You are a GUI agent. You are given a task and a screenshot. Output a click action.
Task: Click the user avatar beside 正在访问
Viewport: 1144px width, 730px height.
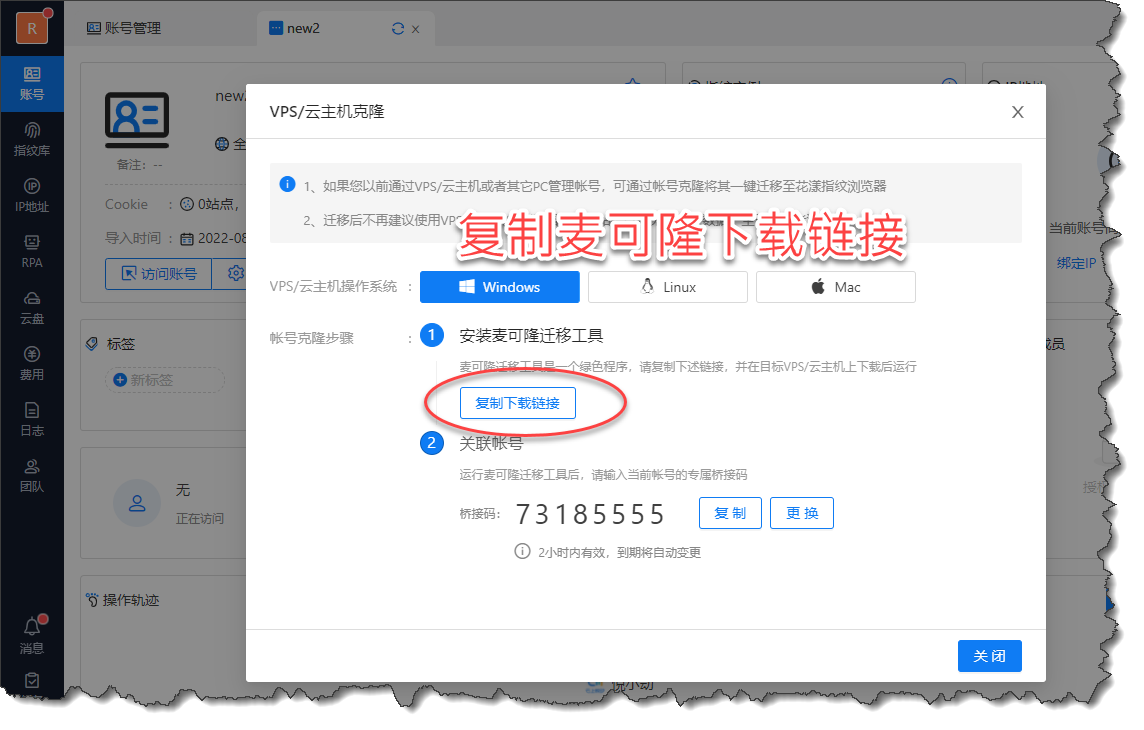click(x=137, y=503)
